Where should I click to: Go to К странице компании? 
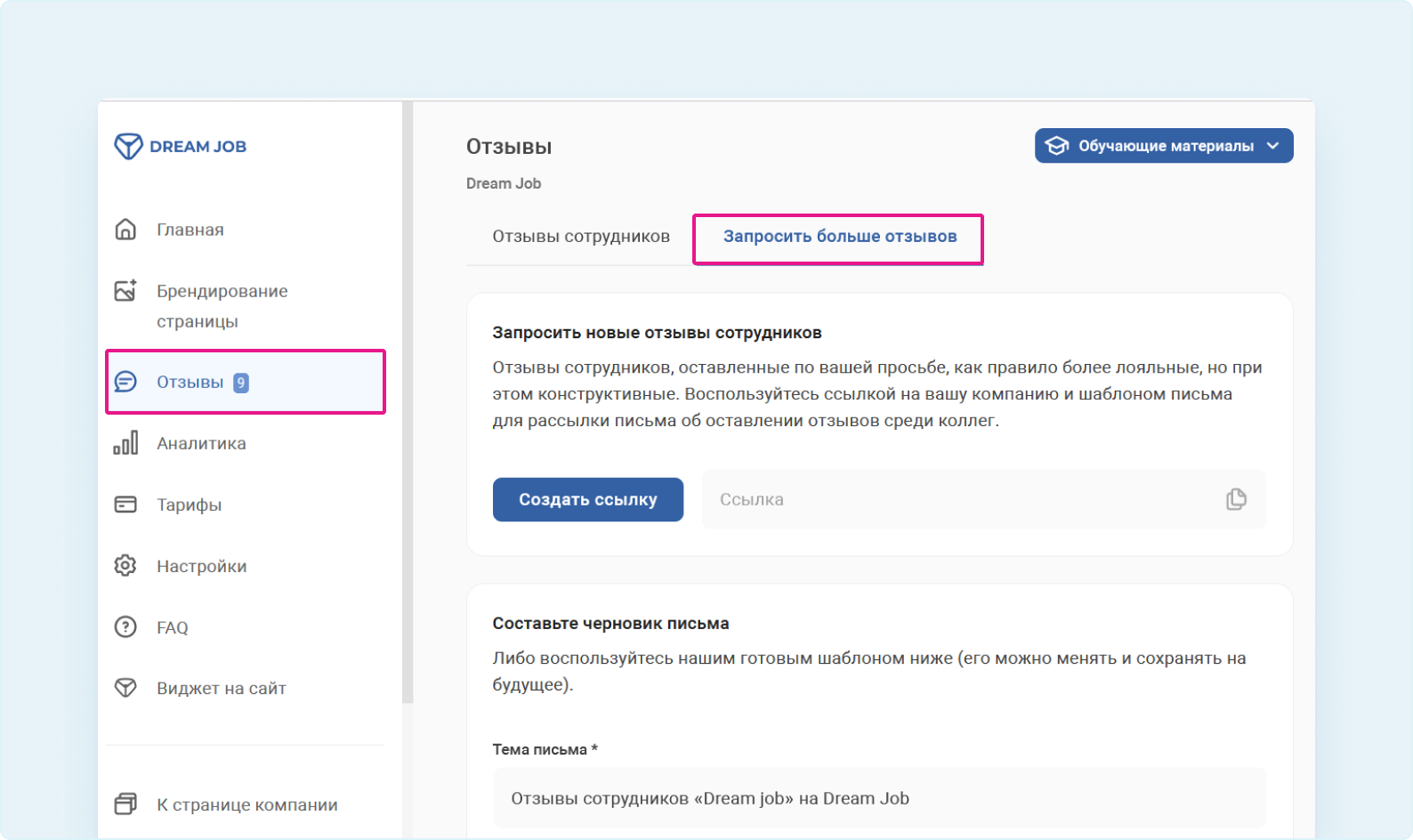click(246, 804)
